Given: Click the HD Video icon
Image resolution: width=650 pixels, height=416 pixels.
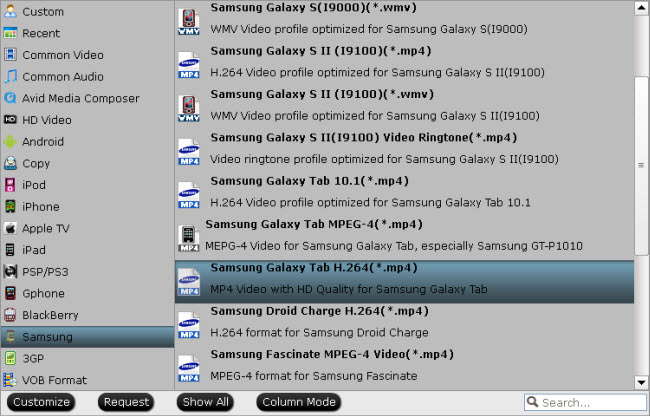Looking at the screenshot, I should click(x=10, y=120).
